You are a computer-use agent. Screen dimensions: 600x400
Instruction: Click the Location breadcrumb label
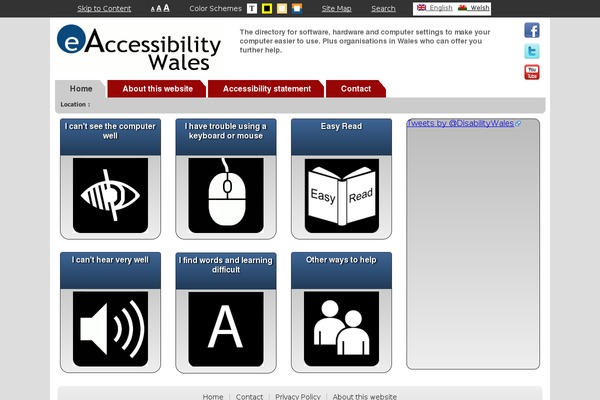click(x=75, y=104)
